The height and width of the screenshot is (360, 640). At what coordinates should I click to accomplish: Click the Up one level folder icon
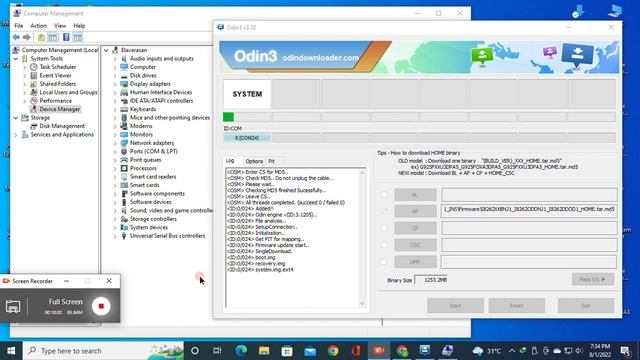click(41, 38)
